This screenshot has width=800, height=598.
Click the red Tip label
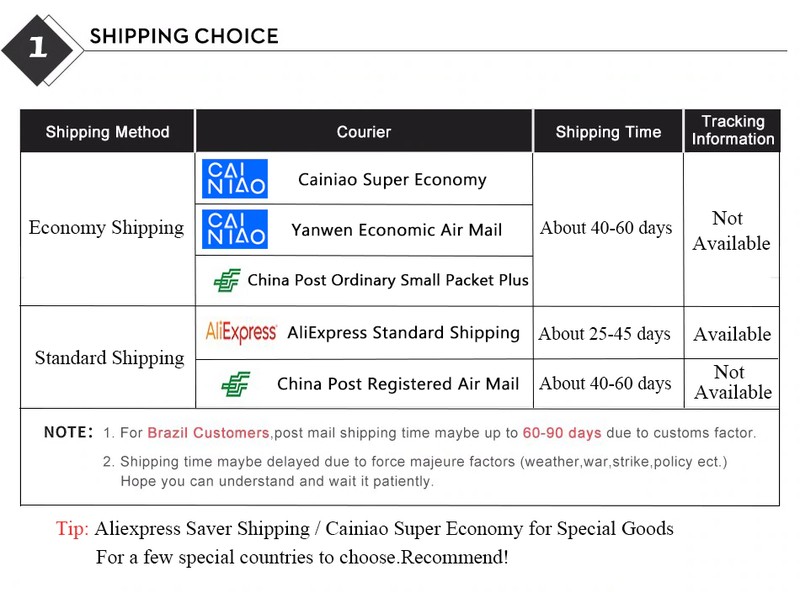72,529
